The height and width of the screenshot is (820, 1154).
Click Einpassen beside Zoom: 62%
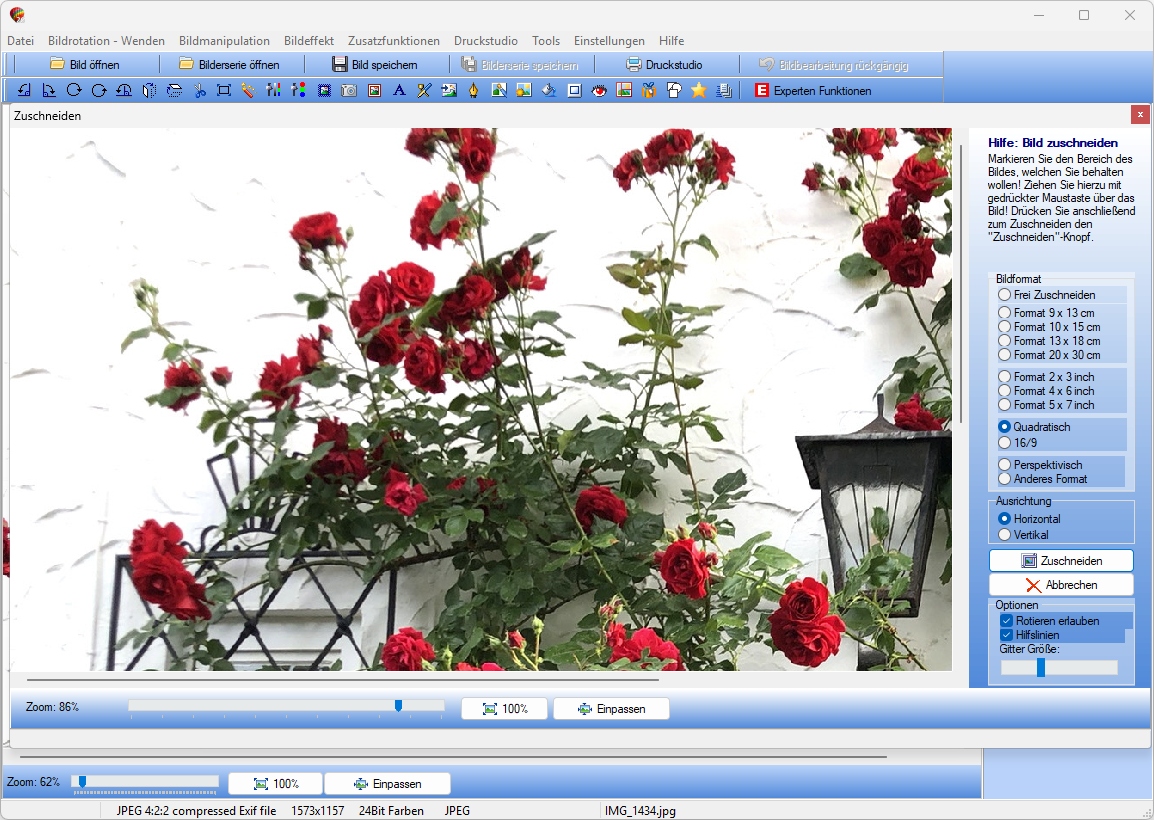(387, 784)
